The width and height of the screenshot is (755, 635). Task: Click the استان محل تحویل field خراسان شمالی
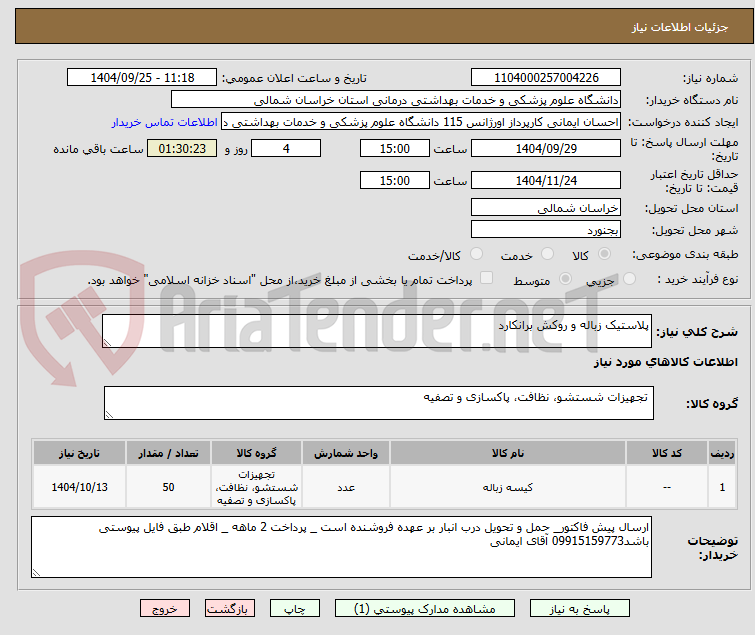pos(546,207)
